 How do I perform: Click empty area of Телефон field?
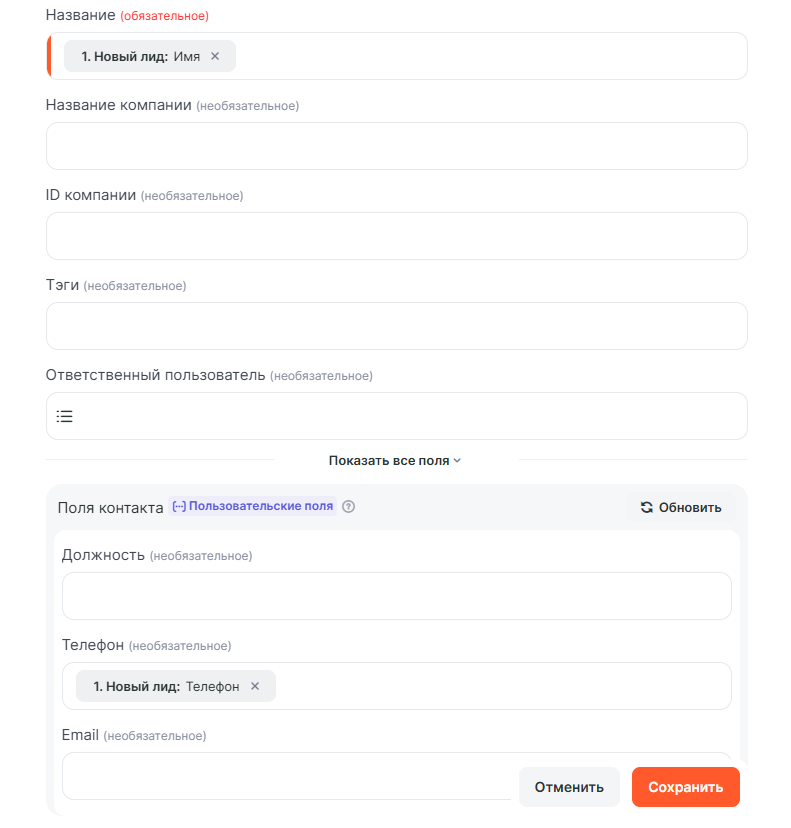coord(500,687)
